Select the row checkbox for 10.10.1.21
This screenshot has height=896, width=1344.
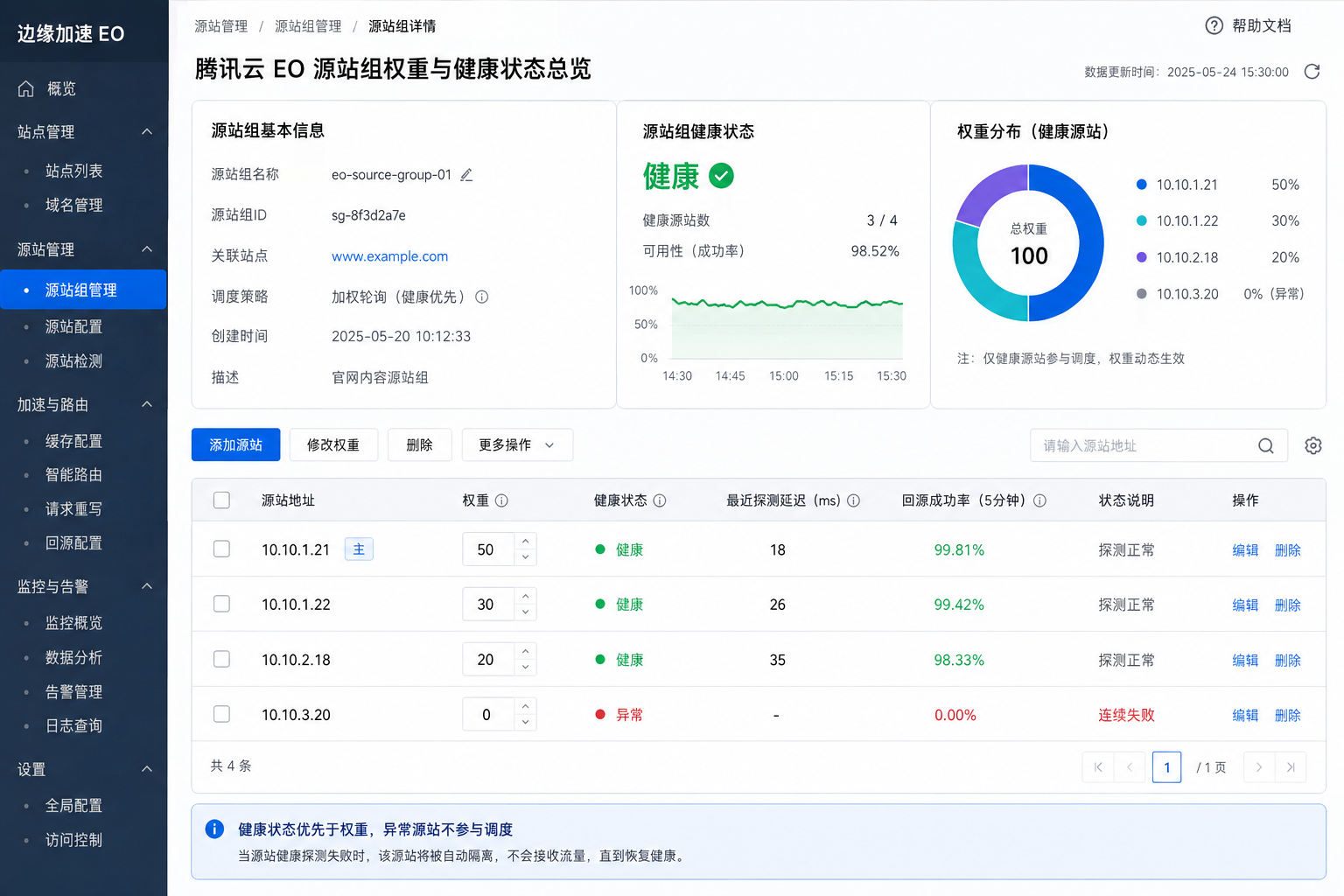[x=221, y=549]
